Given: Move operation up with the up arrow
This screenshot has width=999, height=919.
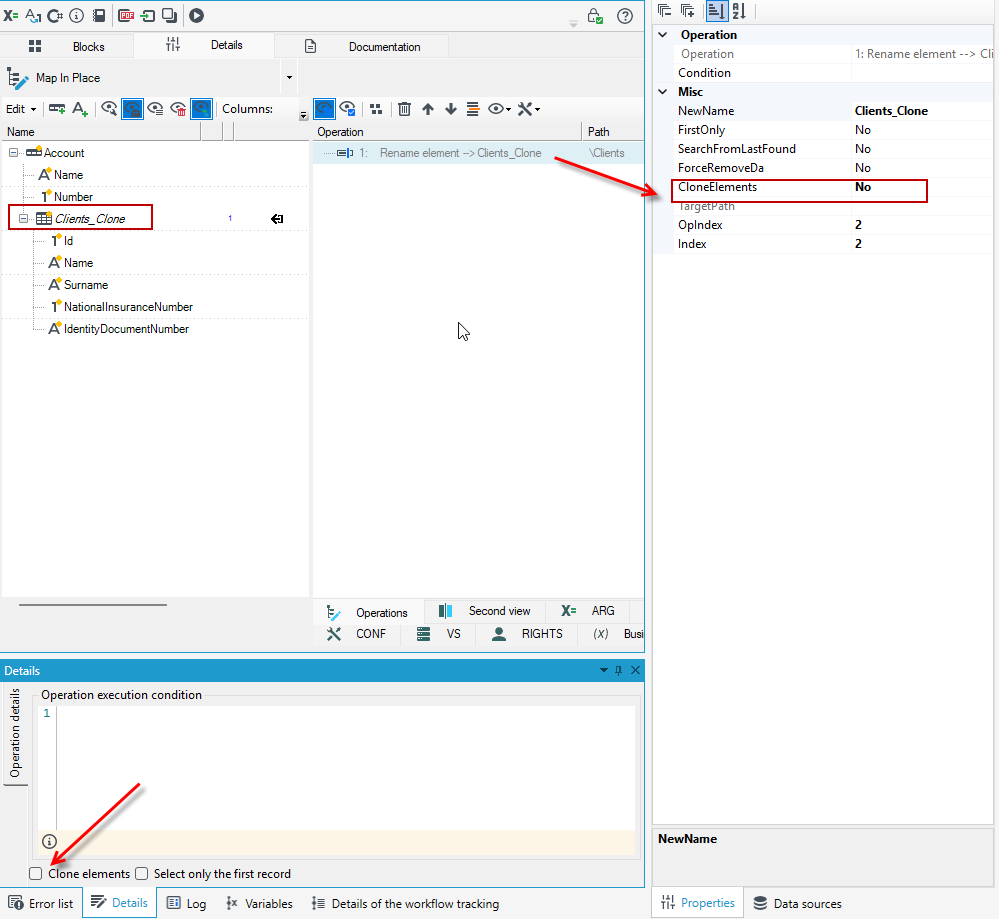Looking at the screenshot, I should coord(428,109).
